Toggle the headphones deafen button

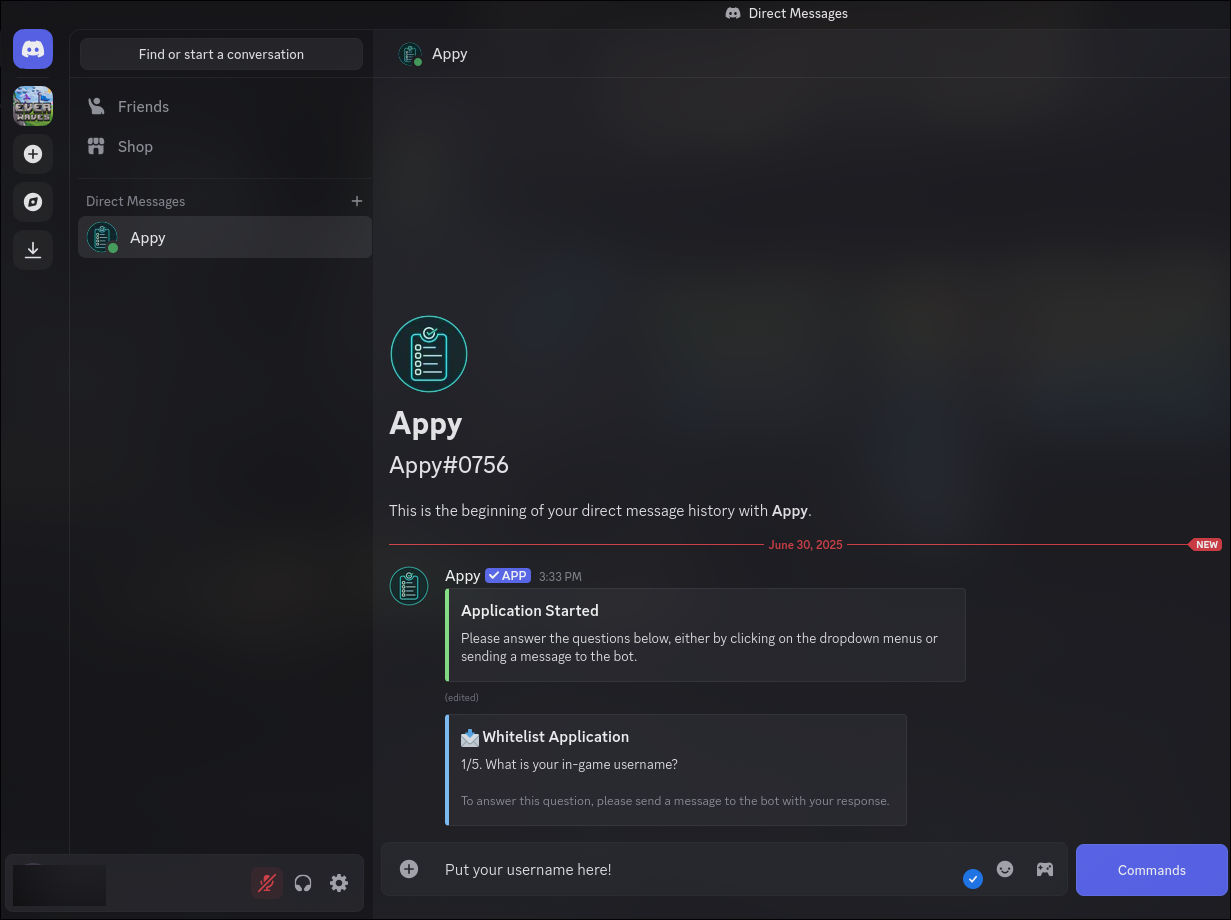pyautogui.click(x=303, y=883)
